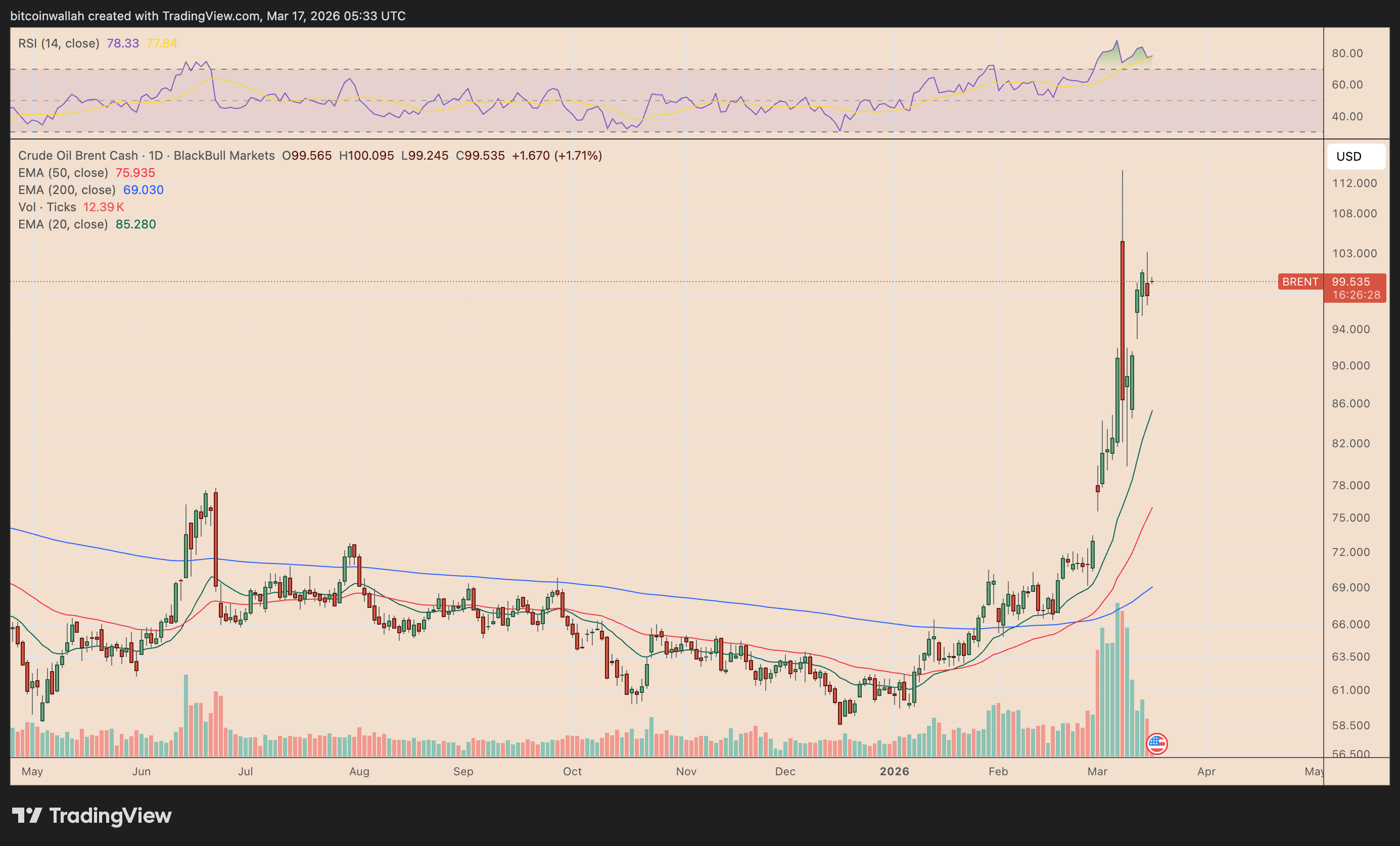Click the 112.000 price scale label

pos(1355,183)
